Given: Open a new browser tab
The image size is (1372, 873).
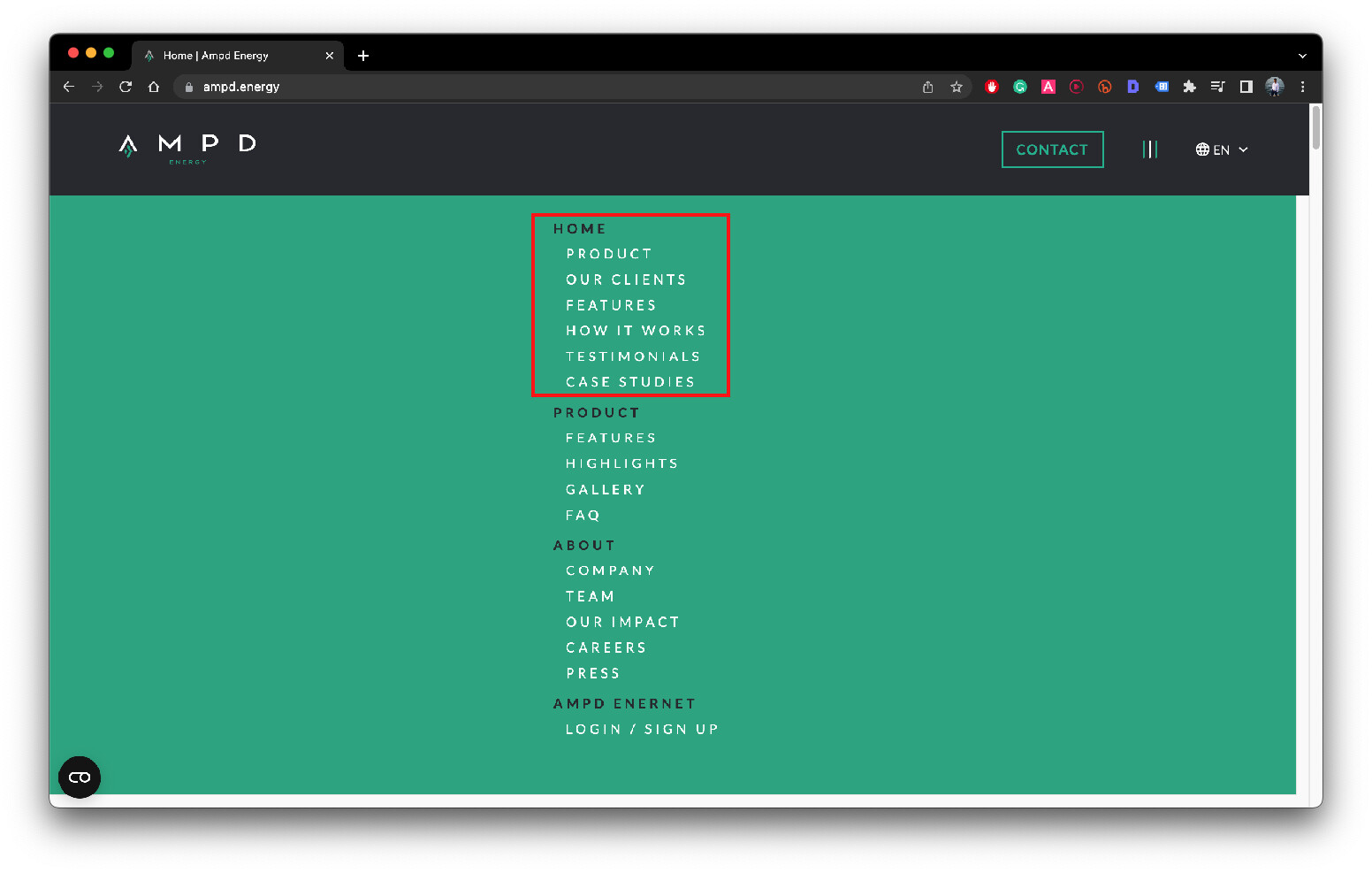Looking at the screenshot, I should point(363,56).
